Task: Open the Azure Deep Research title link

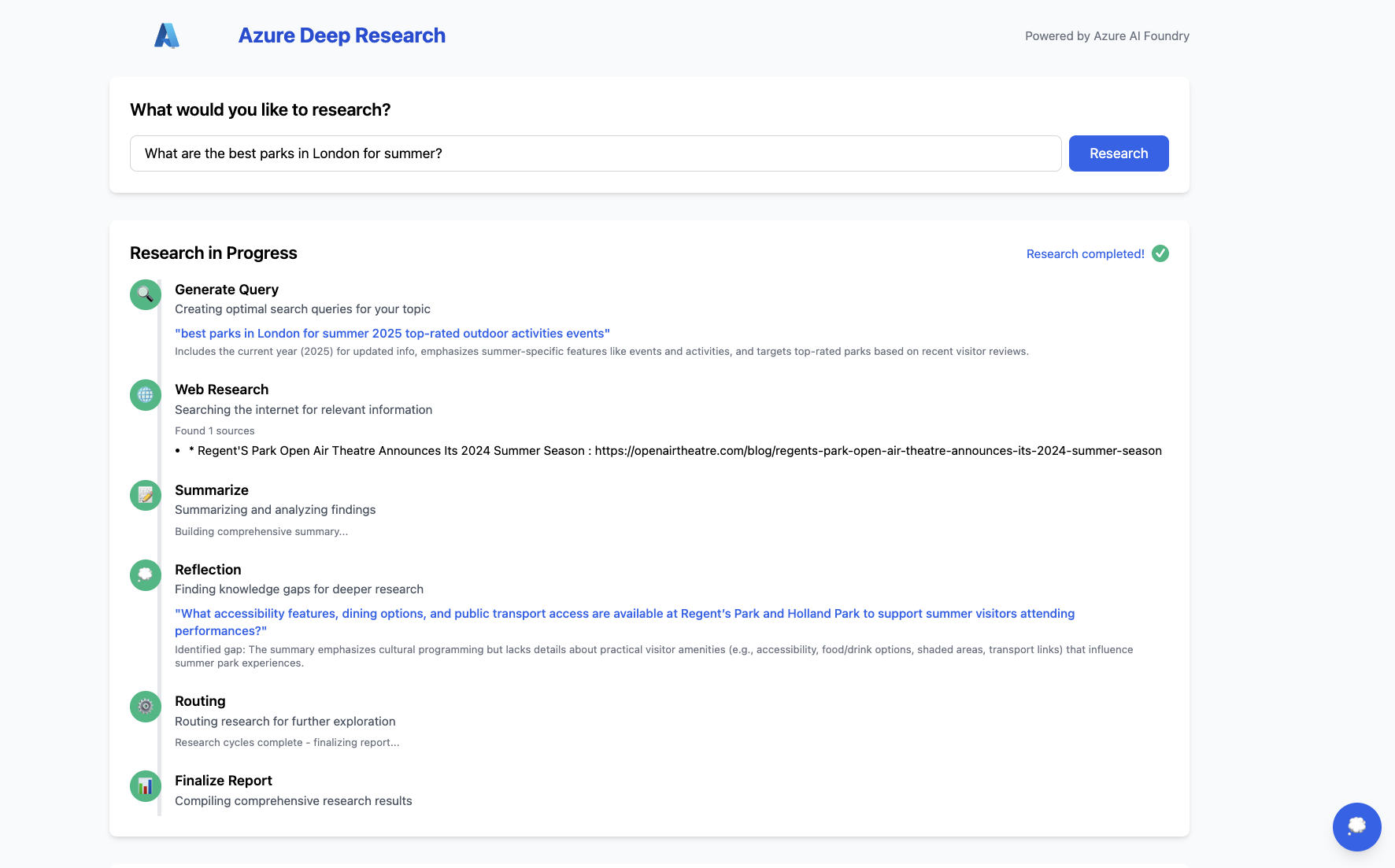Action: (342, 35)
